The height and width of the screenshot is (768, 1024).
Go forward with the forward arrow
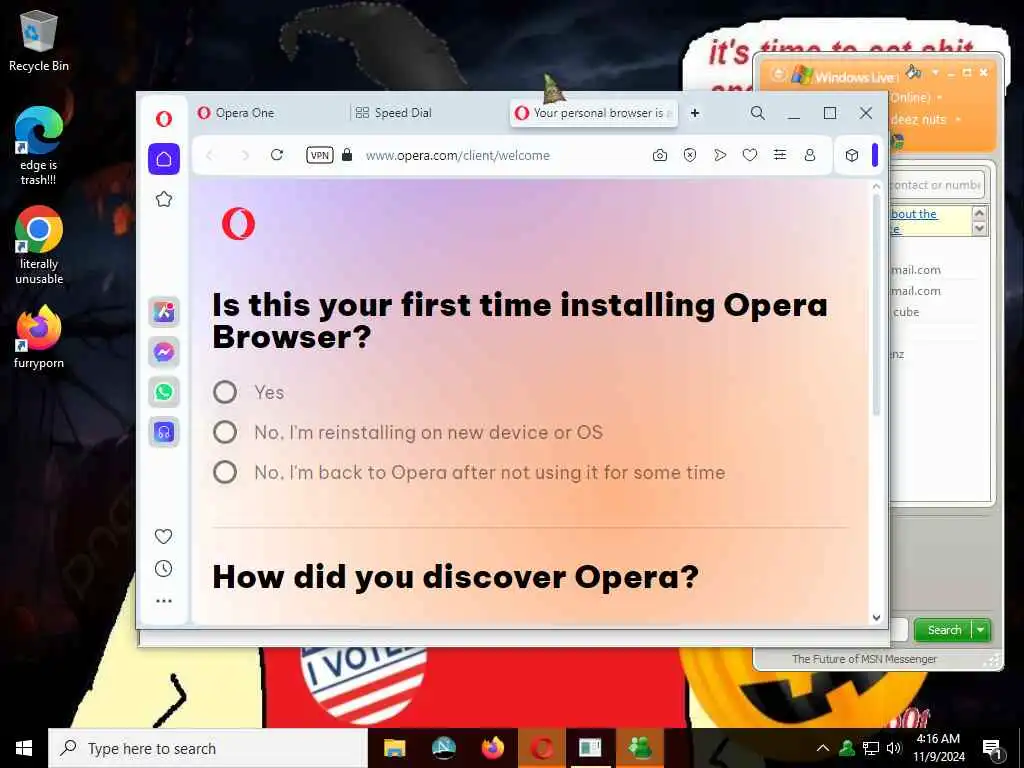pyautogui.click(x=245, y=155)
